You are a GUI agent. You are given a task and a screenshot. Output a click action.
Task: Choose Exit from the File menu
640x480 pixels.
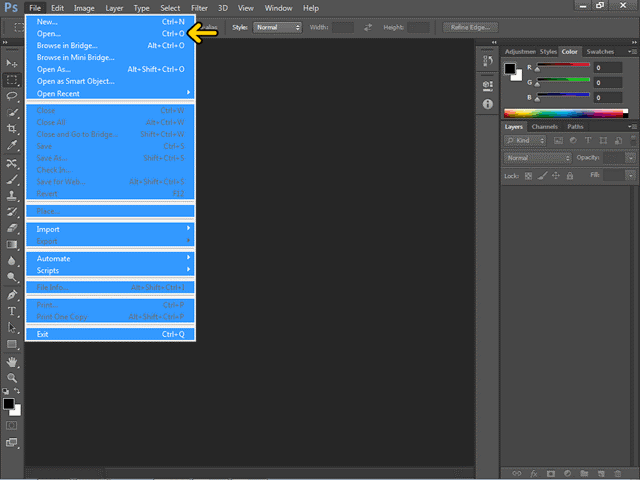click(x=110, y=334)
